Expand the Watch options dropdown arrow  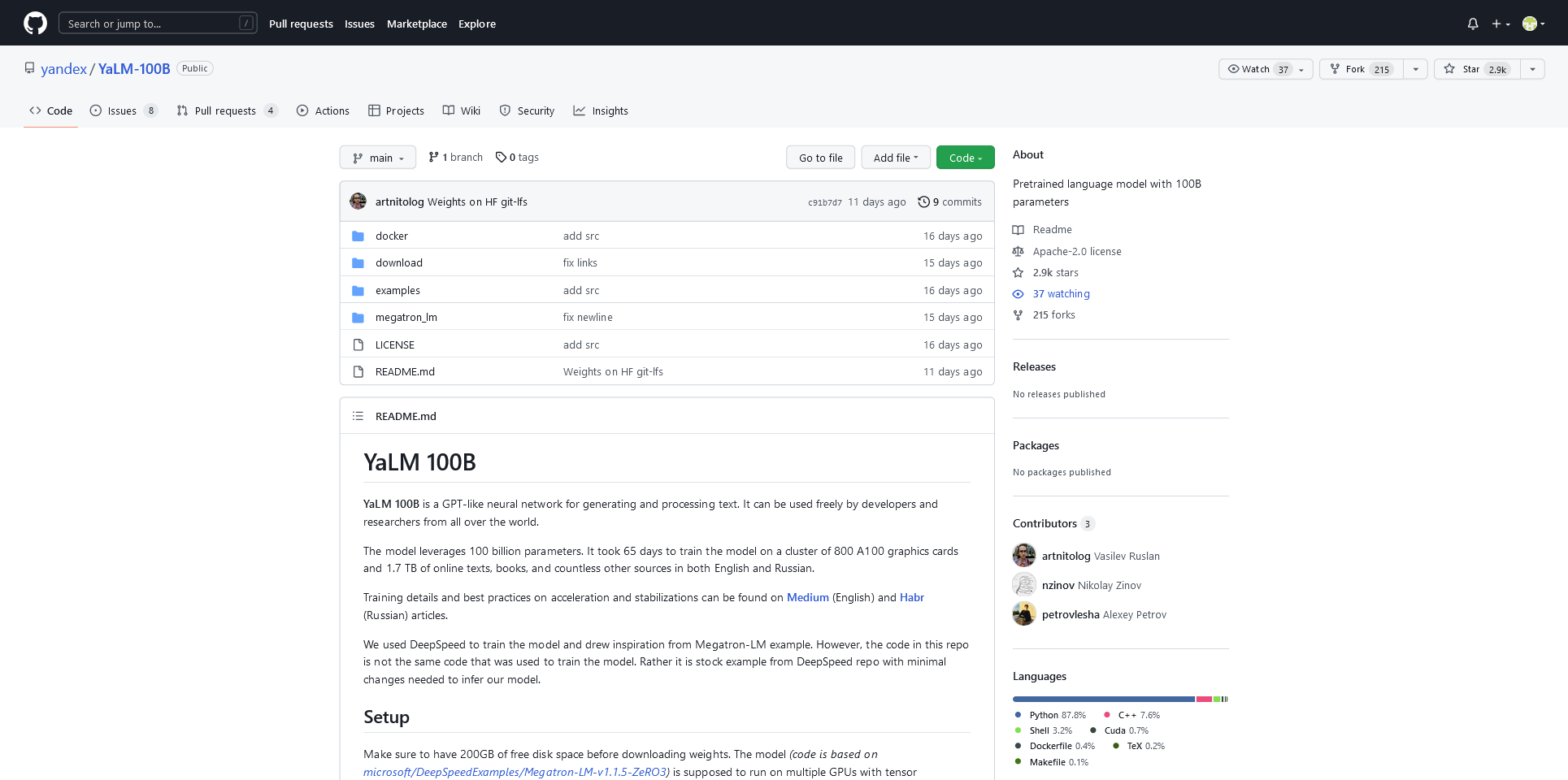(1302, 69)
